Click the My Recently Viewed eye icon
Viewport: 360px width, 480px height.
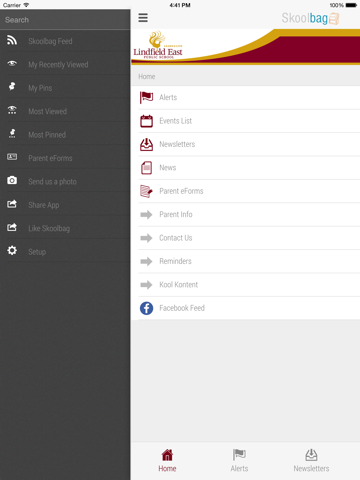12,63
